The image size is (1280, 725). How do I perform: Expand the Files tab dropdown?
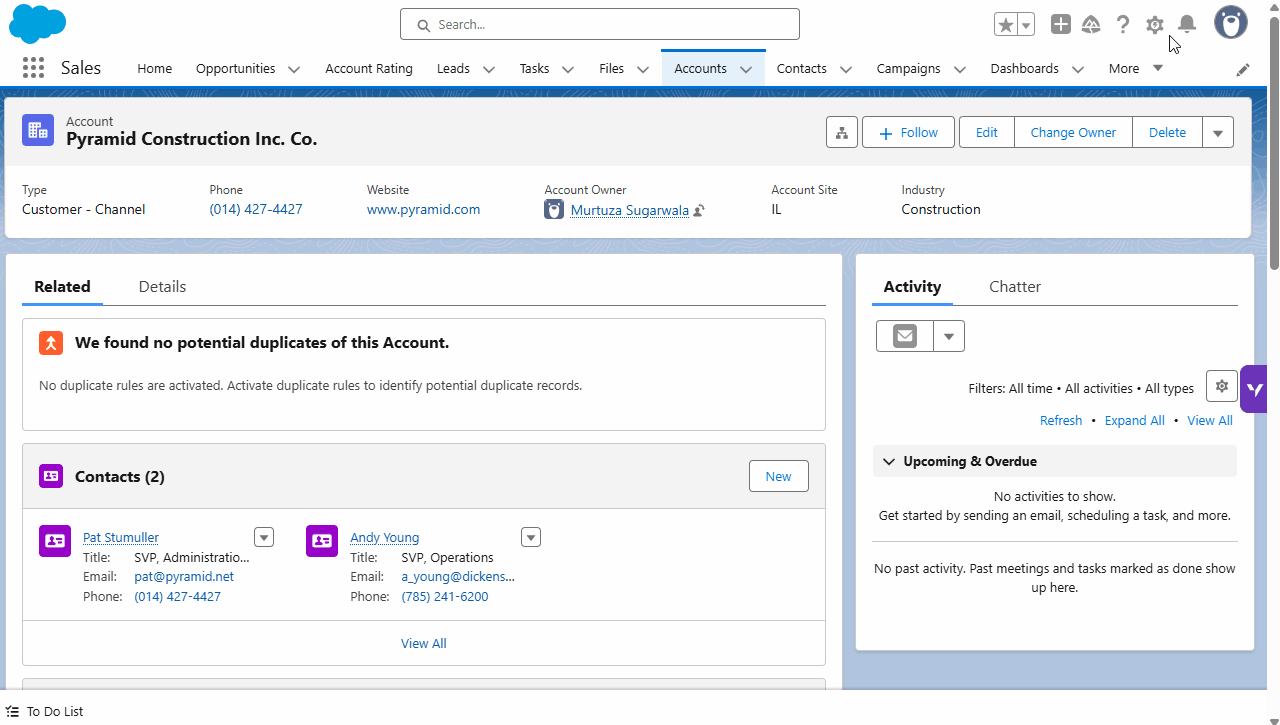642,69
